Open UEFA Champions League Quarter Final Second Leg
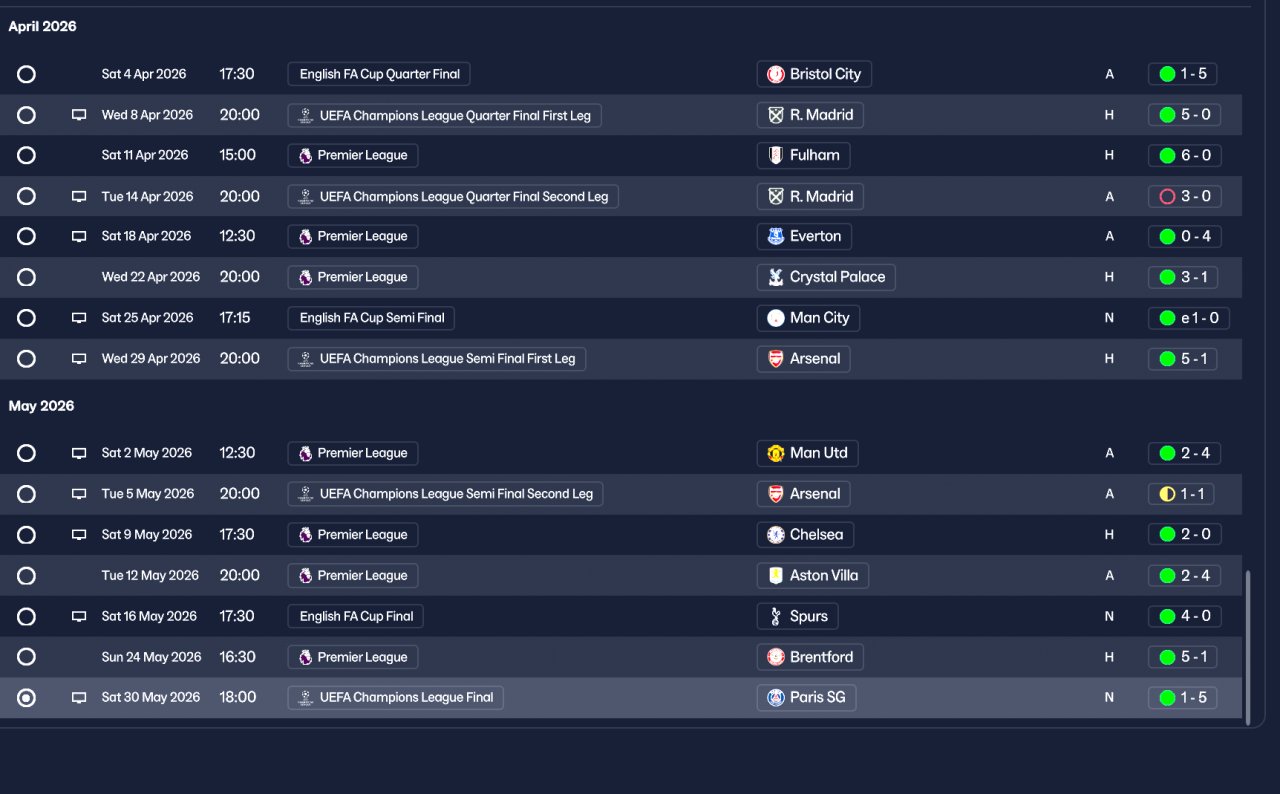1280x794 pixels. [453, 197]
